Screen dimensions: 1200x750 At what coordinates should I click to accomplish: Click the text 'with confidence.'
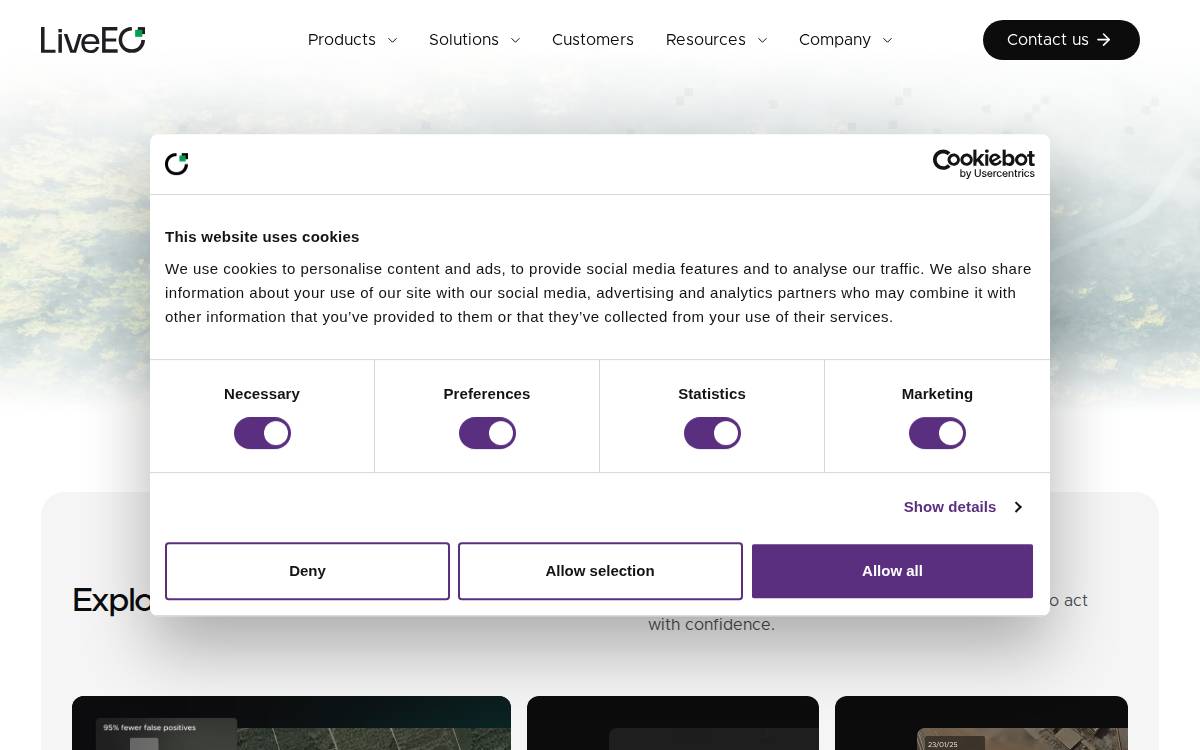(711, 625)
